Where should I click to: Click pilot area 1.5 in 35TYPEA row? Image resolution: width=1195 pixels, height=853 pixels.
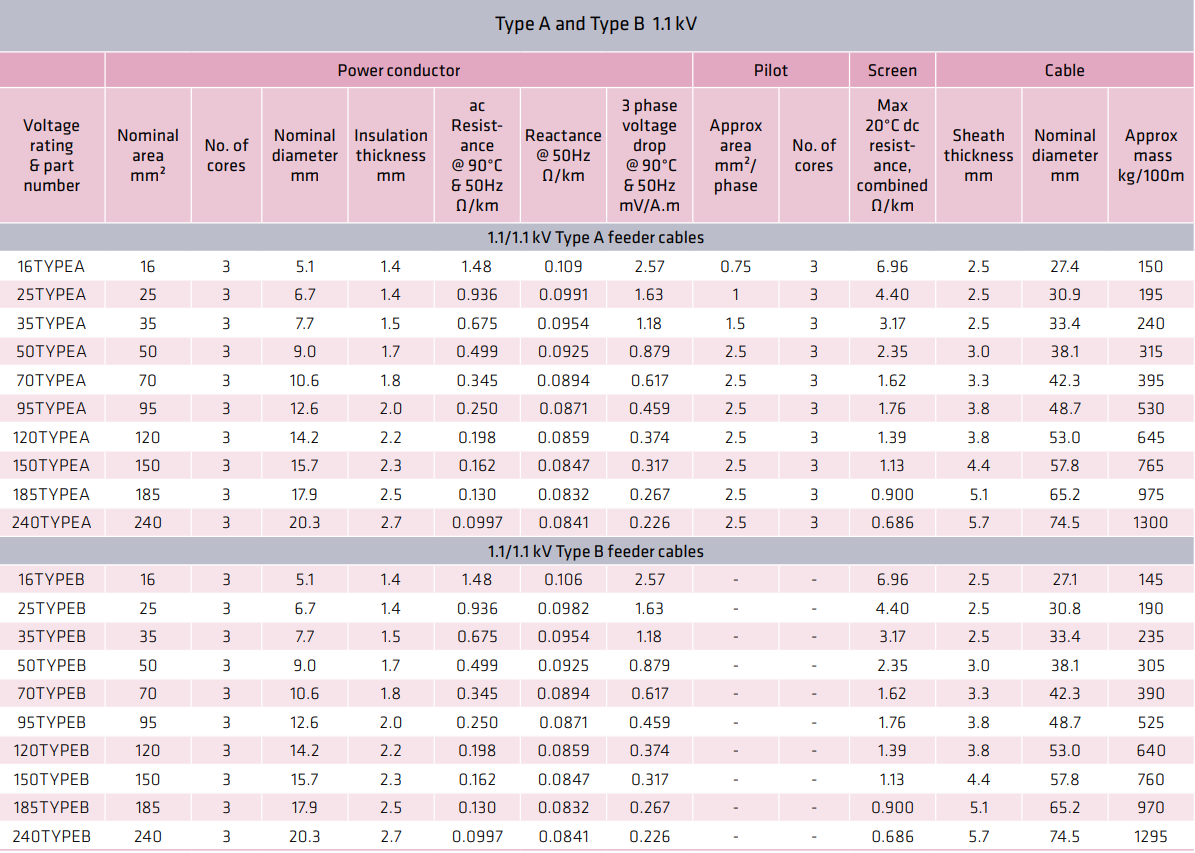point(735,324)
